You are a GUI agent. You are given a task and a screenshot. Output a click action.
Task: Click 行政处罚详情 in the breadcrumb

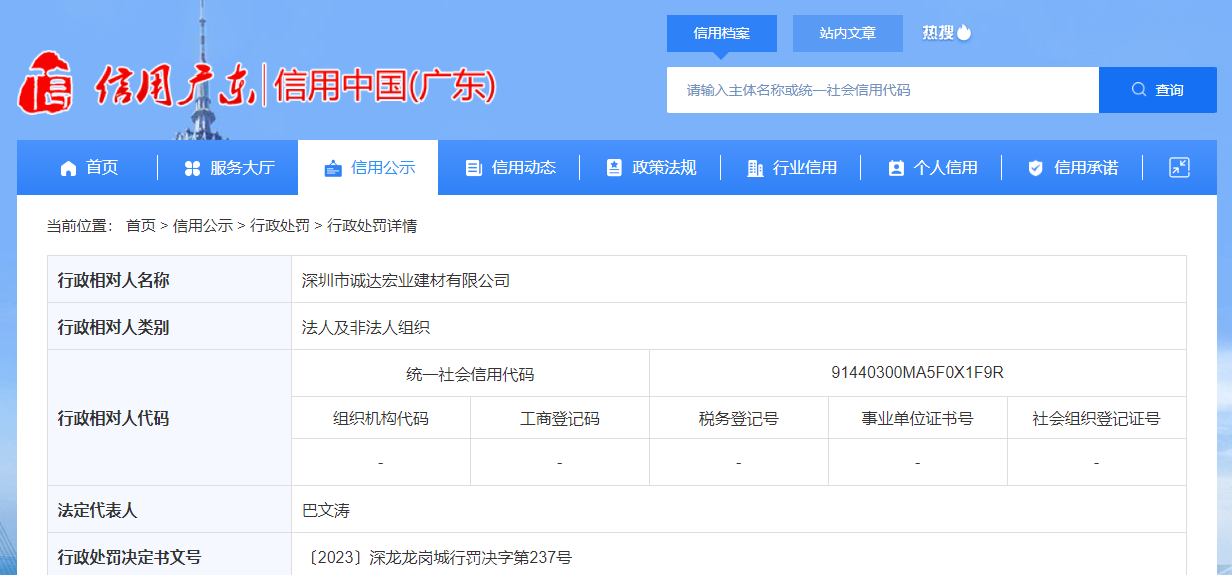coord(372,226)
